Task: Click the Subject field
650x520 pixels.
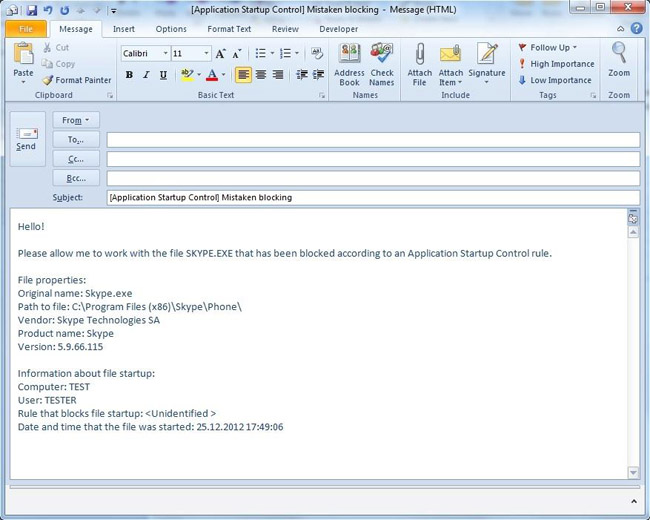Action: pyautogui.click(x=373, y=197)
